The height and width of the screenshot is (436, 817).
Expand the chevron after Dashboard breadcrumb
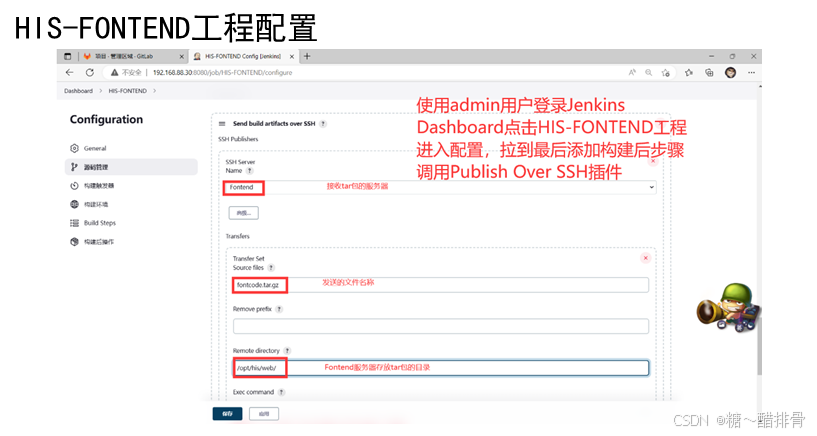[x=101, y=91]
